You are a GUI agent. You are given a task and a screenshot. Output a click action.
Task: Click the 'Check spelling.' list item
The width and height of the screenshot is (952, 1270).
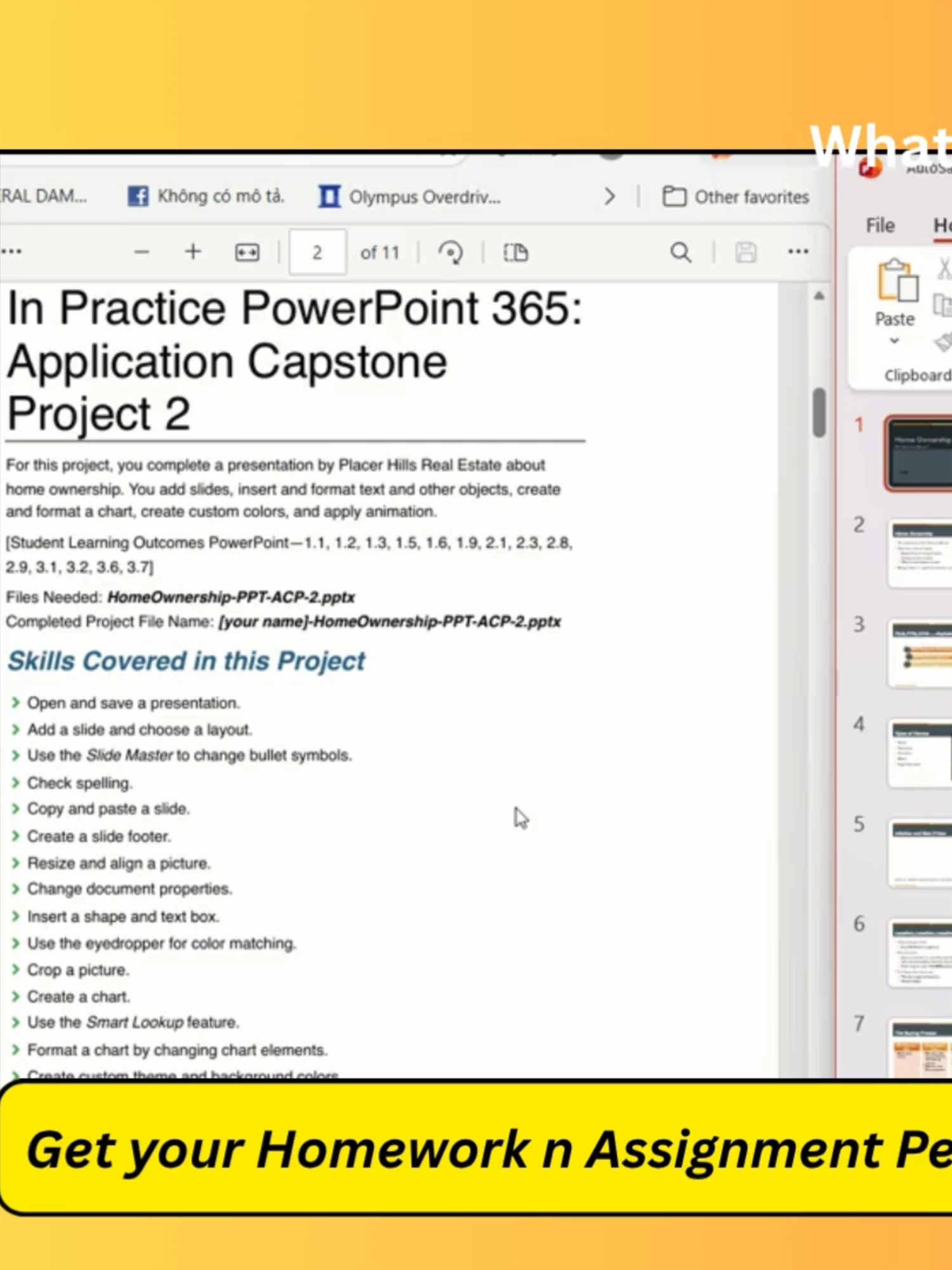click(80, 783)
